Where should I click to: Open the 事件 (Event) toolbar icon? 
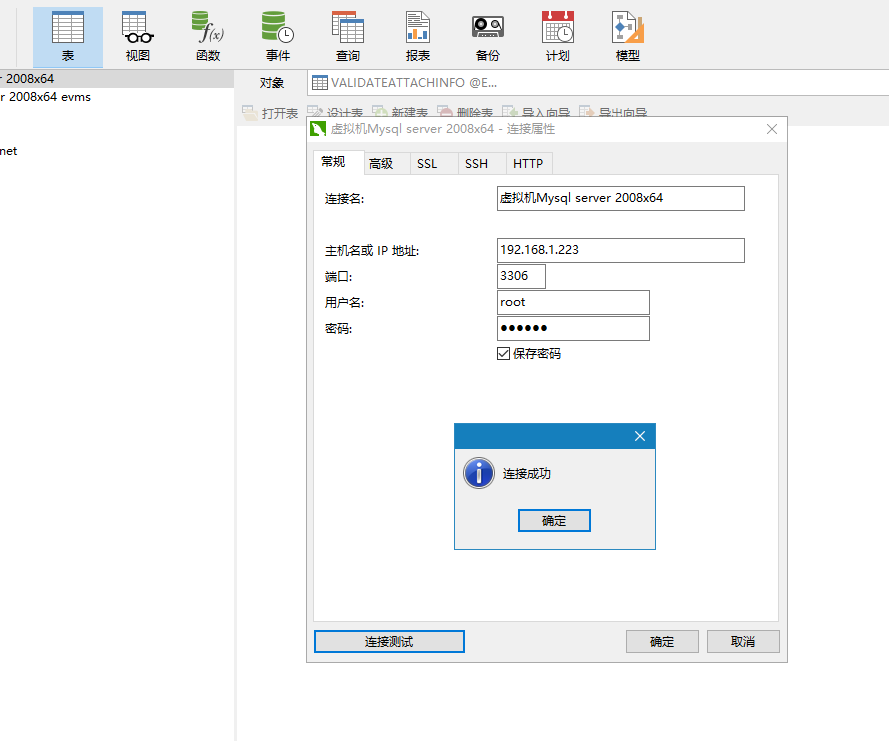click(x=278, y=37)
